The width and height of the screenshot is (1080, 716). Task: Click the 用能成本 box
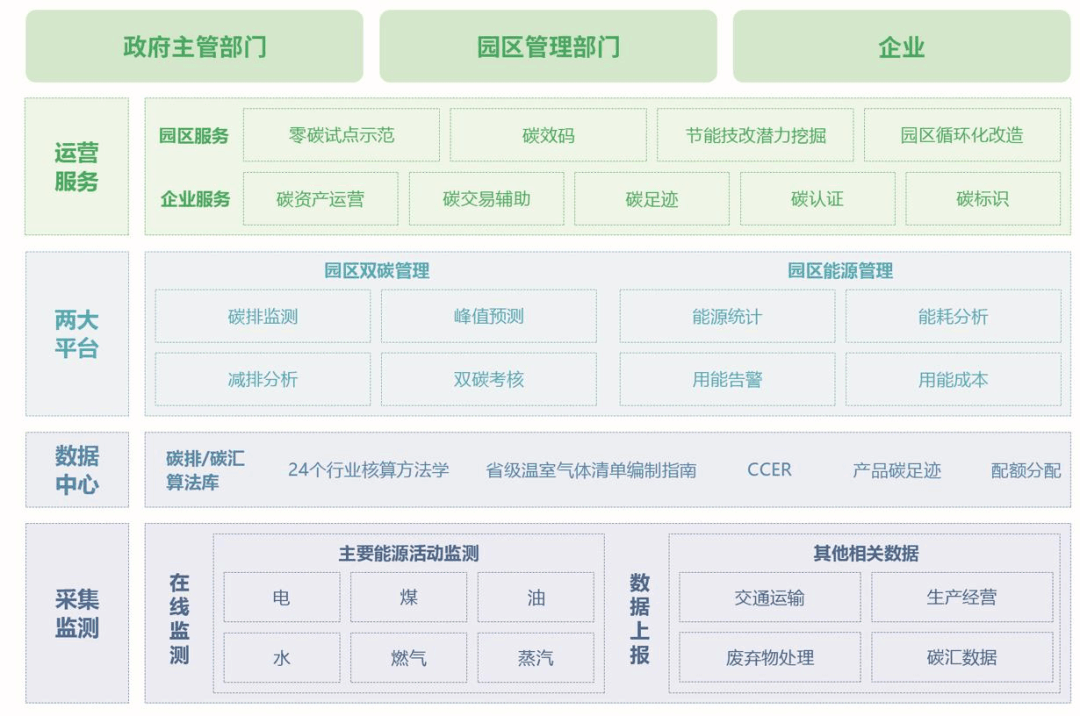[x=953, y=379]
